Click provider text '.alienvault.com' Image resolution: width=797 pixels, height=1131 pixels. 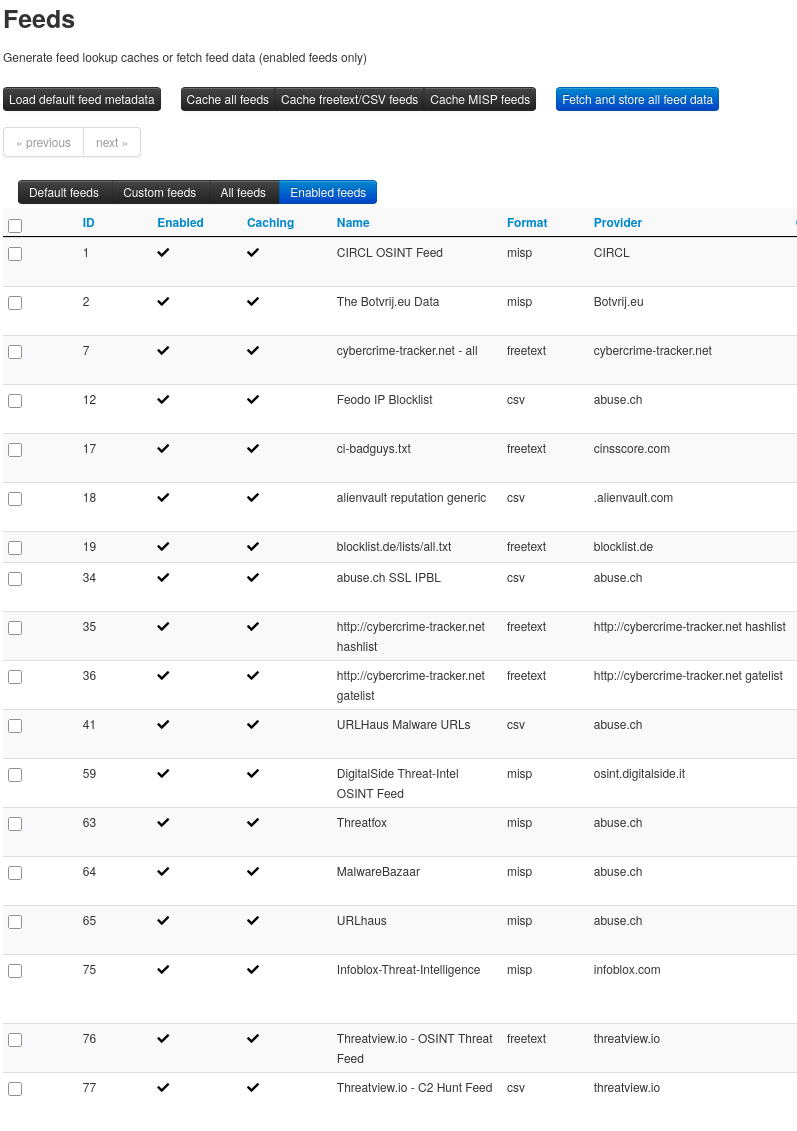coord(633,498)
